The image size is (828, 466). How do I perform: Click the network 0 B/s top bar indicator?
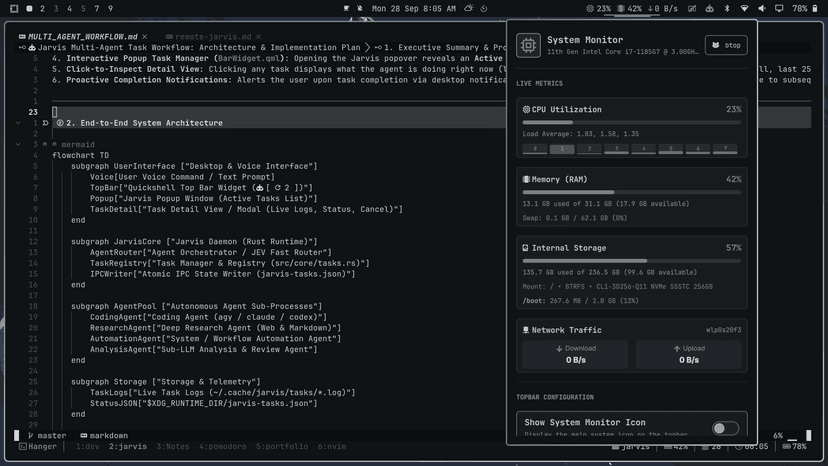[663, 8]
